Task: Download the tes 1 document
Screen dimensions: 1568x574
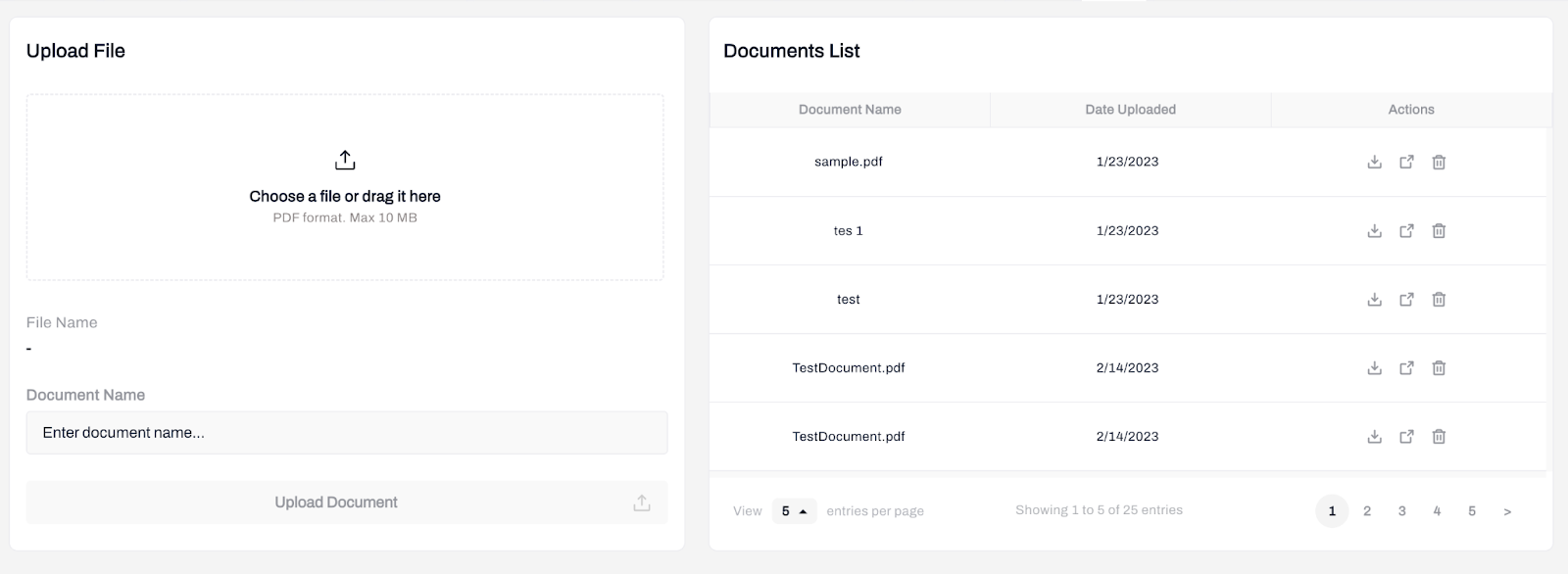Action: click(x=1374, y=230)
